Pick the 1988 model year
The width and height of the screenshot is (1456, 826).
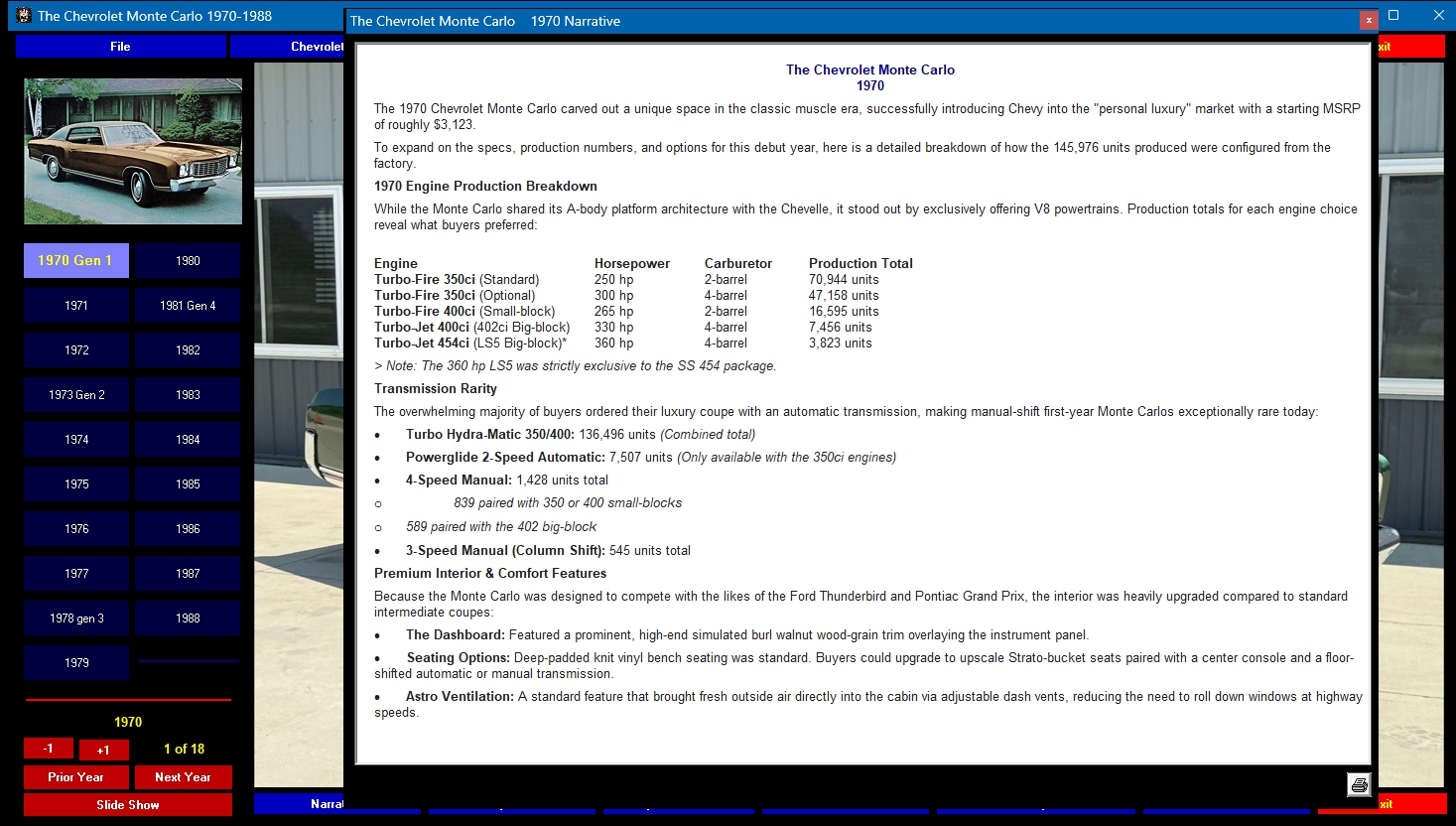tap(188, 618)
